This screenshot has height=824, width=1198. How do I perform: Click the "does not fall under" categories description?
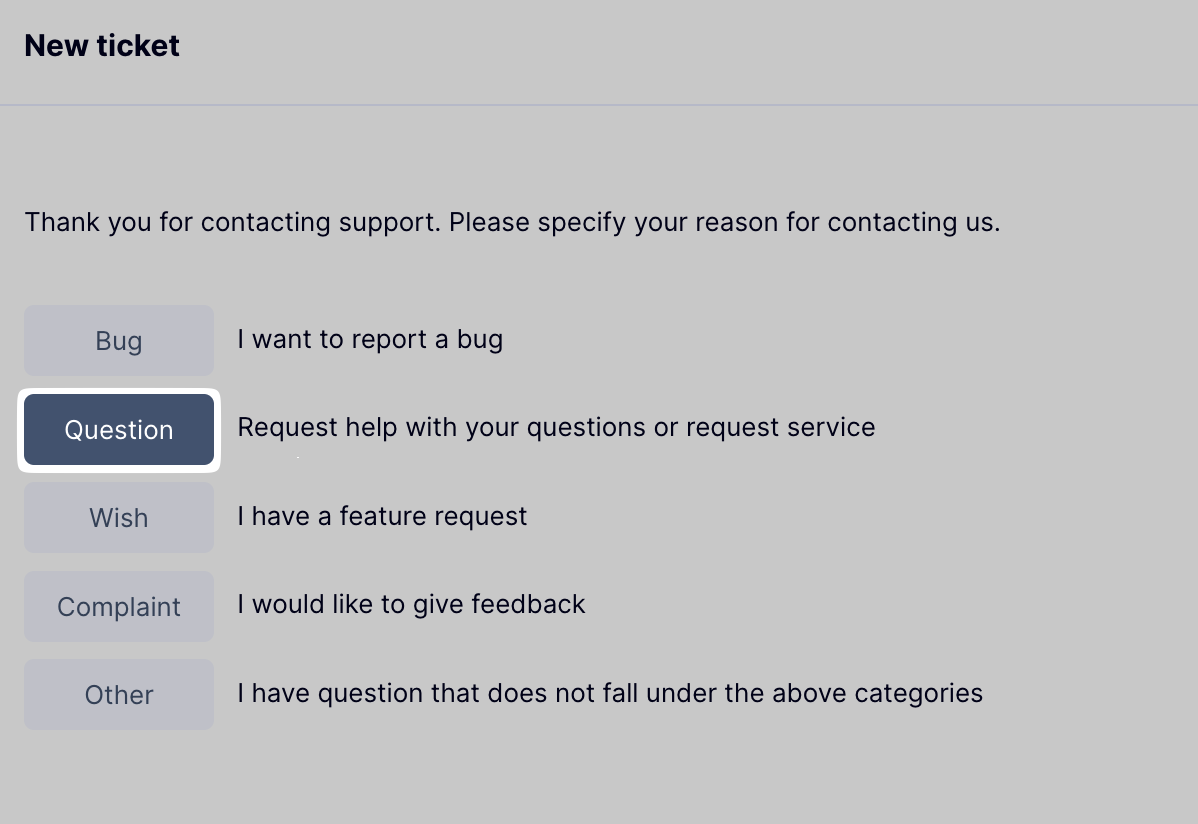(x=610, y=693)
